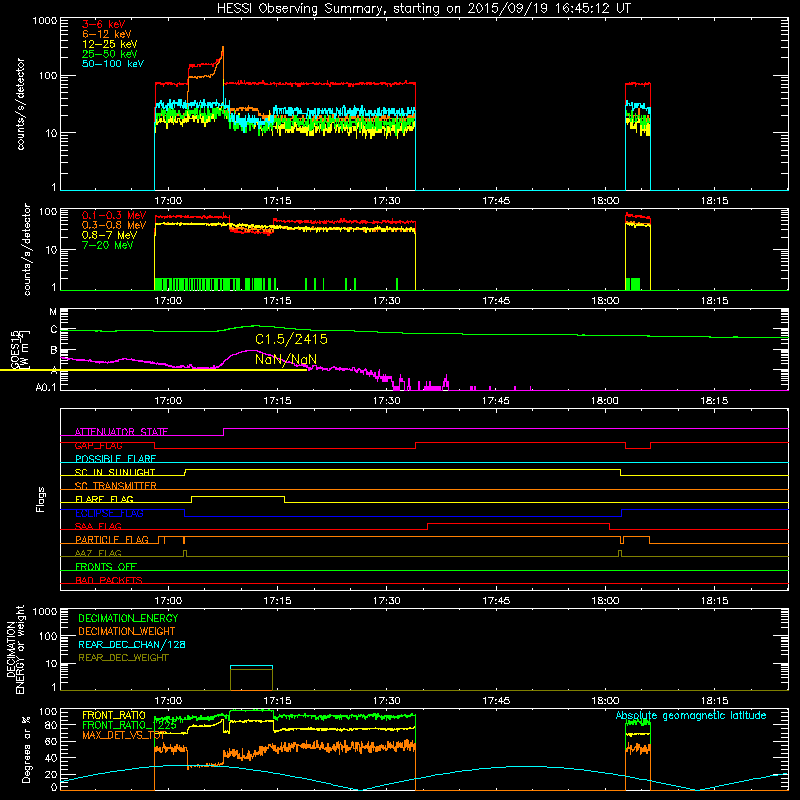Viewport: 800px width, 800px height.
Task: Click the yellow 'FRONT_RATIO' legend label
Action: (x=114, y=715)
